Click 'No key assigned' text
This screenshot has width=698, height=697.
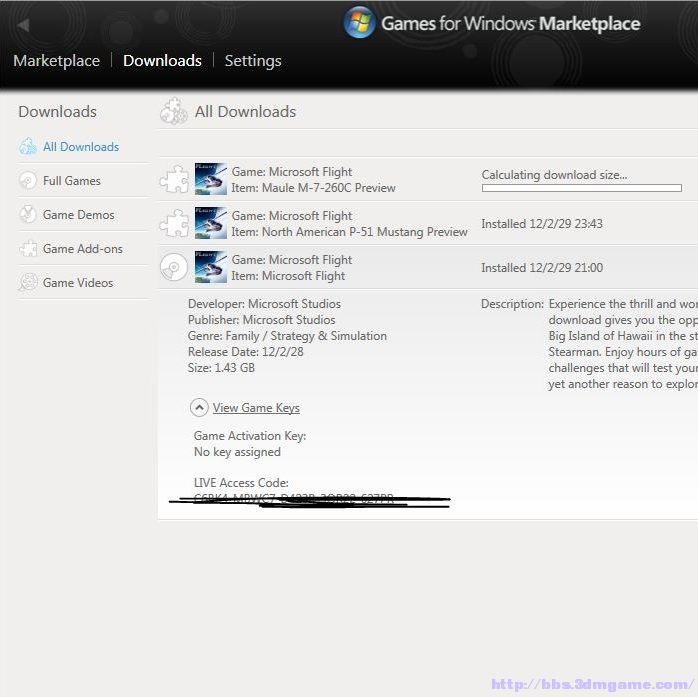click(237, 452)
